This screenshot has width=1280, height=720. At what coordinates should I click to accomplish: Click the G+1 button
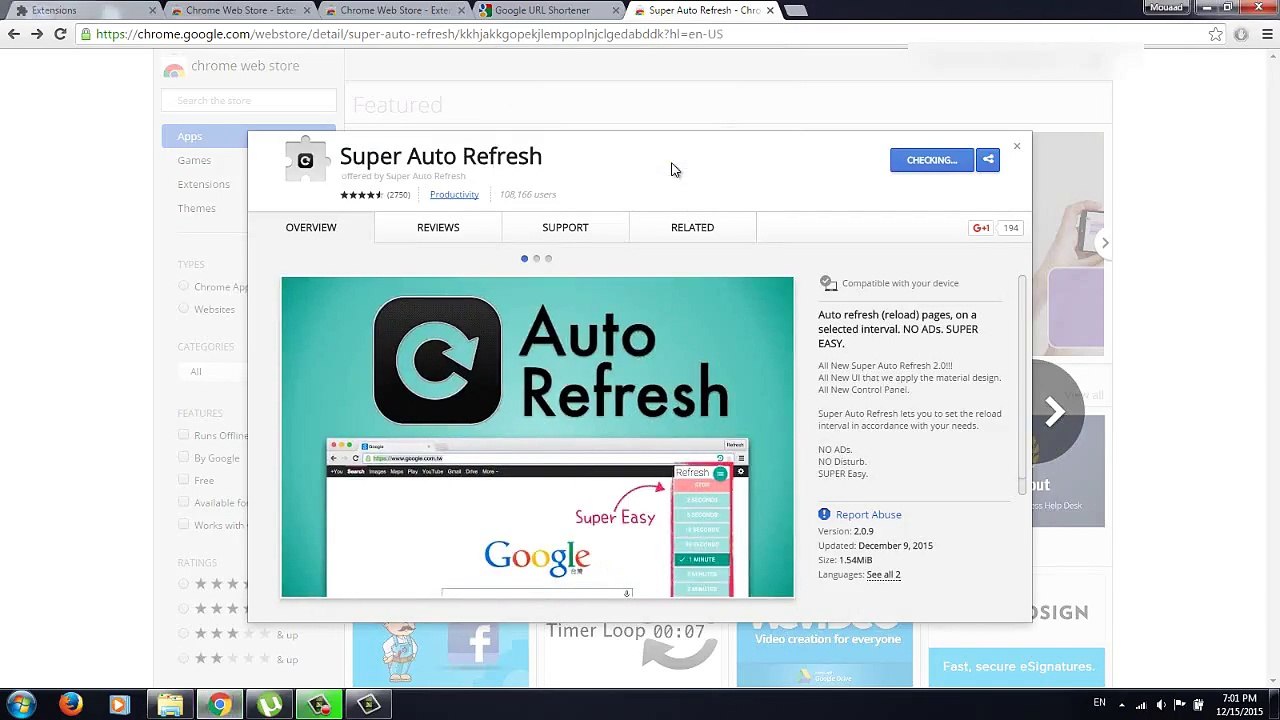981,228
